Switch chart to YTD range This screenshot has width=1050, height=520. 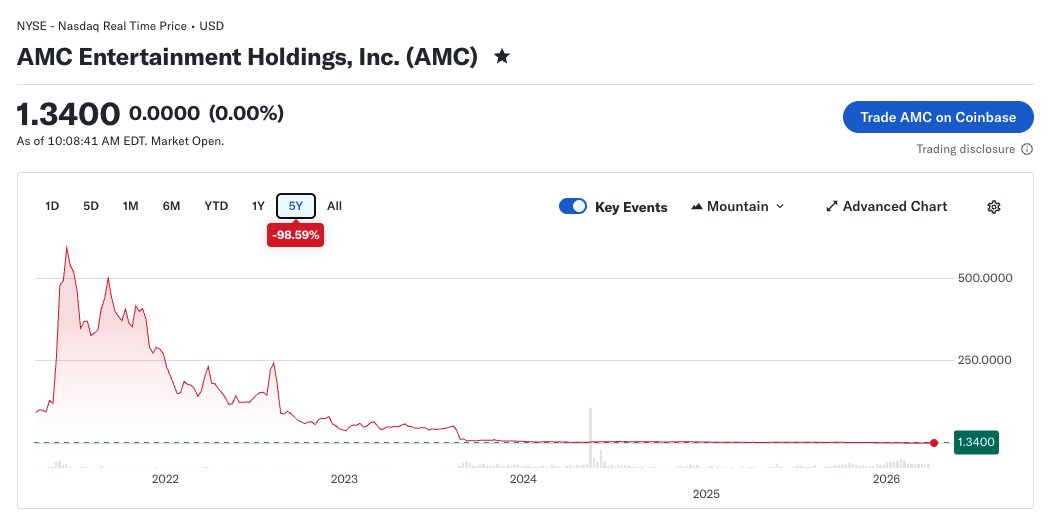coord(216,207)
